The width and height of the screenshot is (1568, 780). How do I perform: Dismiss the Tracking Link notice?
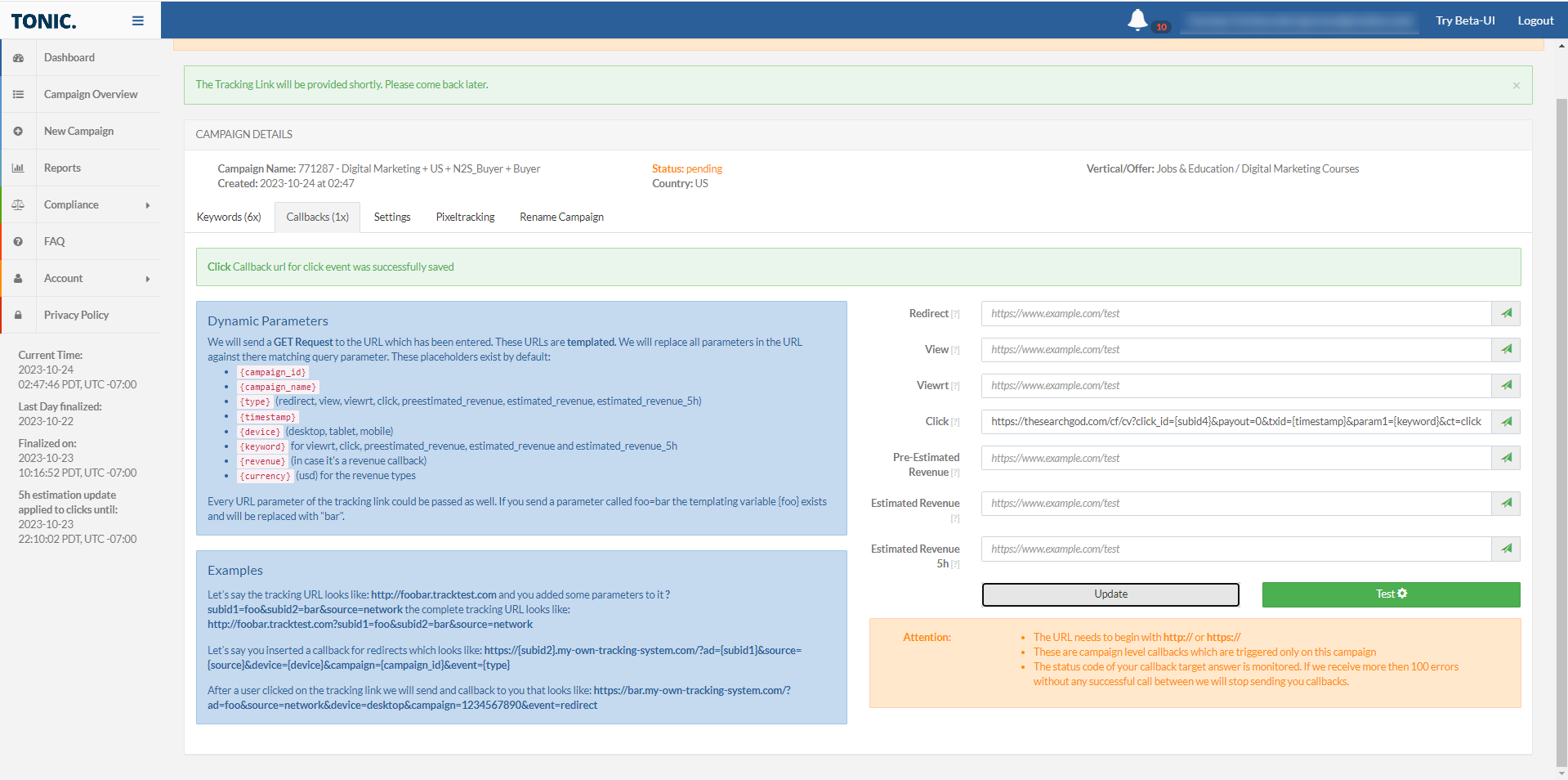pyautogui.click(x=1517, y=85)
